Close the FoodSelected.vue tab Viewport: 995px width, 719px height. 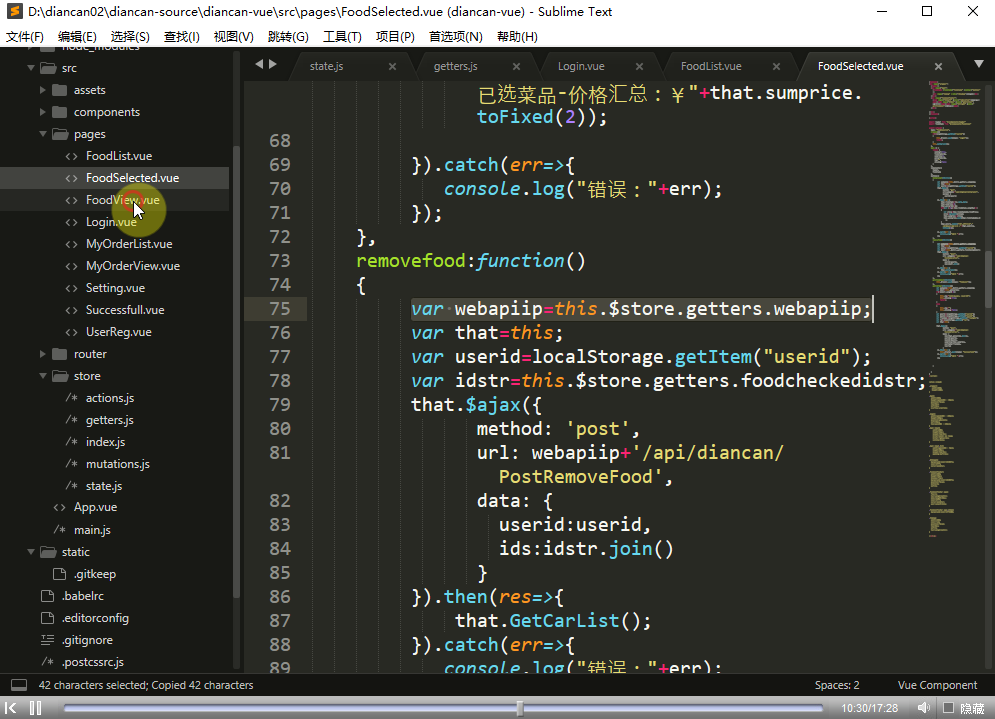click(938, 67)
